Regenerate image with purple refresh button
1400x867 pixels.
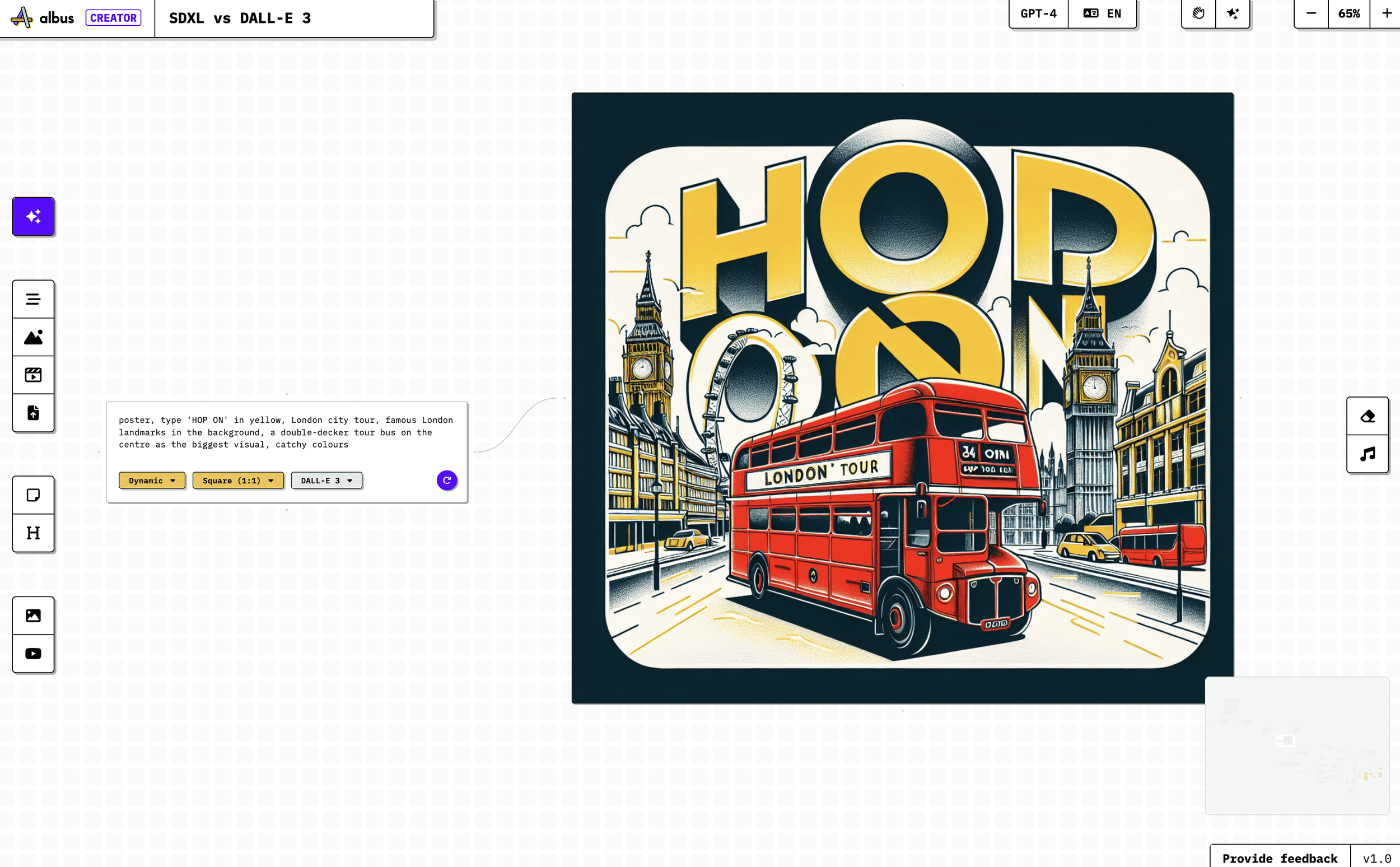tap(447, 480)
